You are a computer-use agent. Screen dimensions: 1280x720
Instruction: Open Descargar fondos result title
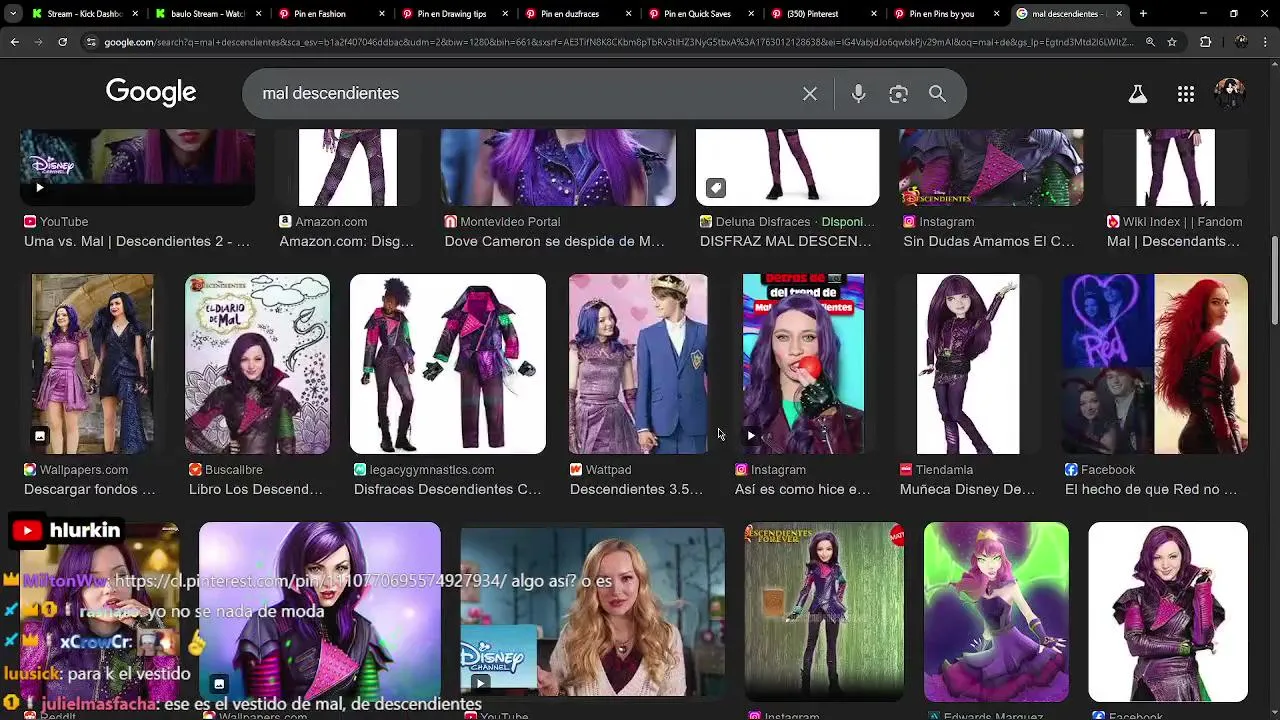point(89,489)
